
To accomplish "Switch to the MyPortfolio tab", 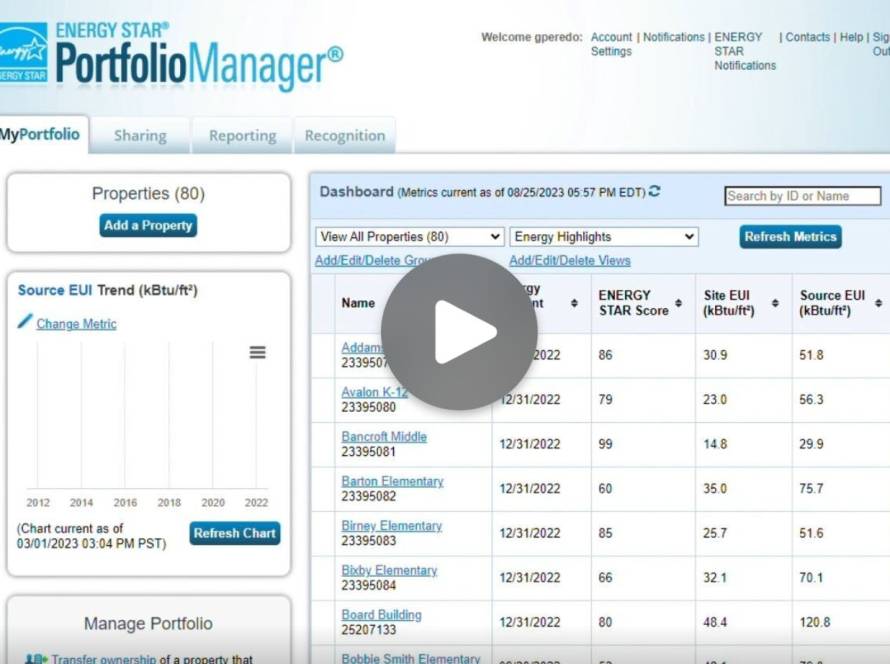I will [42, 135].
